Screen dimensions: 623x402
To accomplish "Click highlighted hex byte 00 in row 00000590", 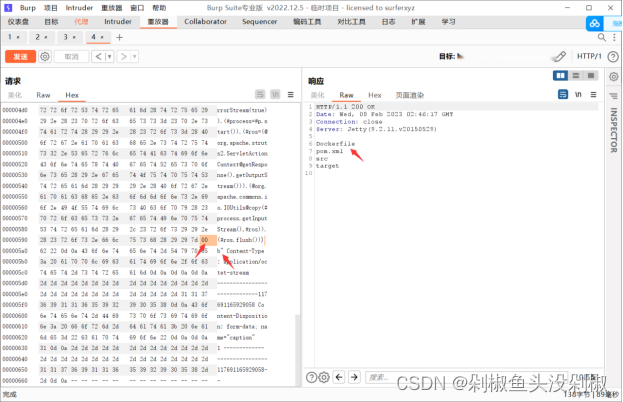I will coord(205,240).
